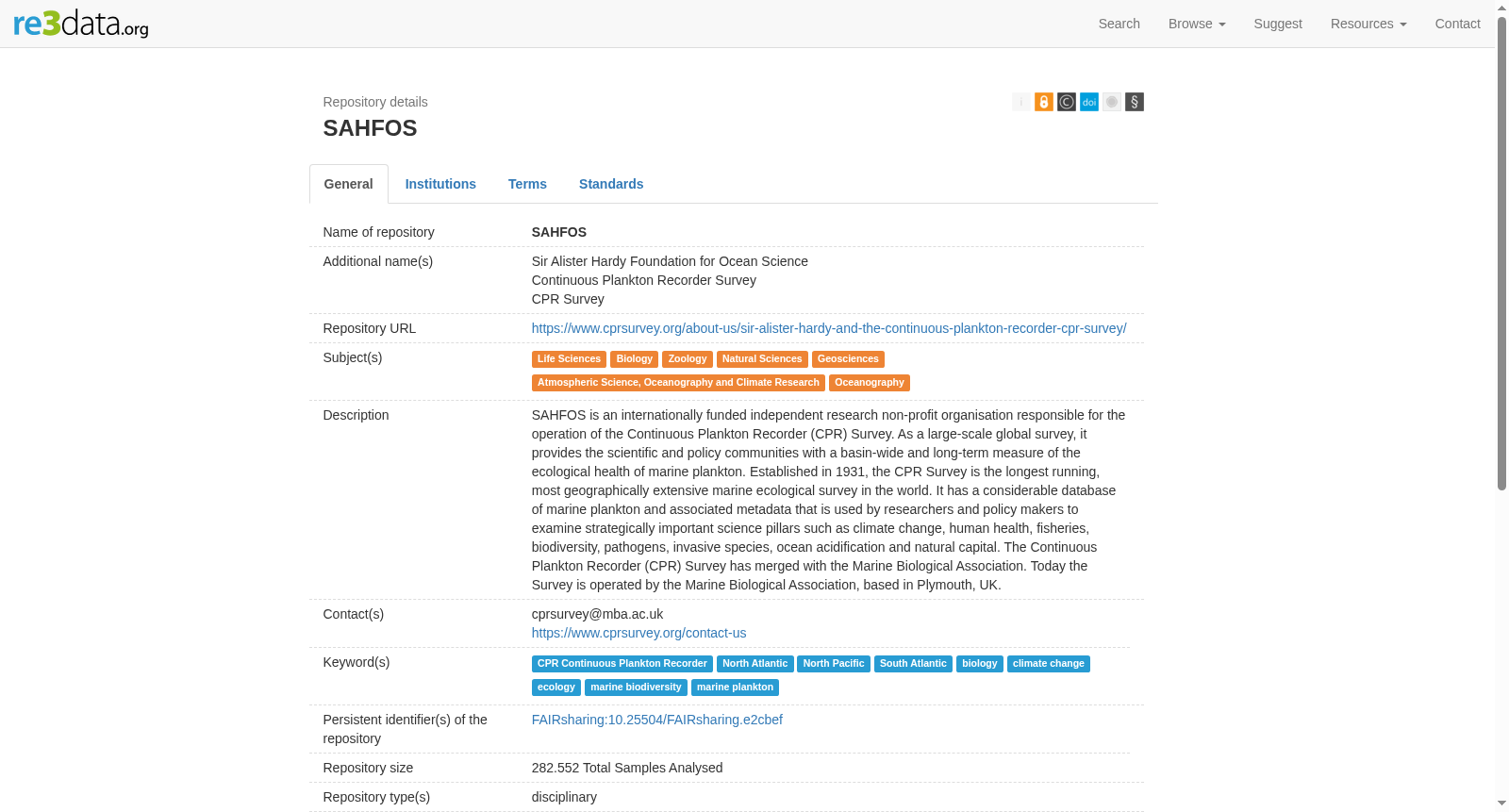Click the blue doi badge icon

click(x=1089, y=102)
